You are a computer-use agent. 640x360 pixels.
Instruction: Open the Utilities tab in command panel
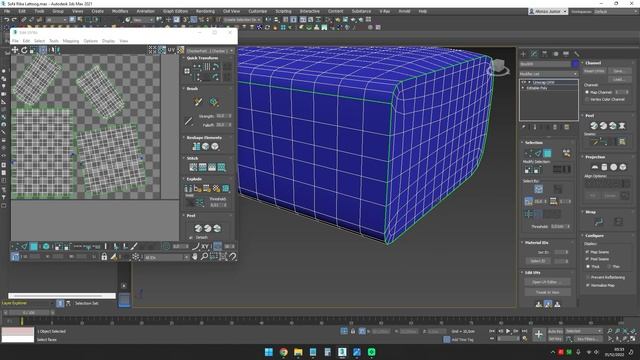[x=576, y=54]
